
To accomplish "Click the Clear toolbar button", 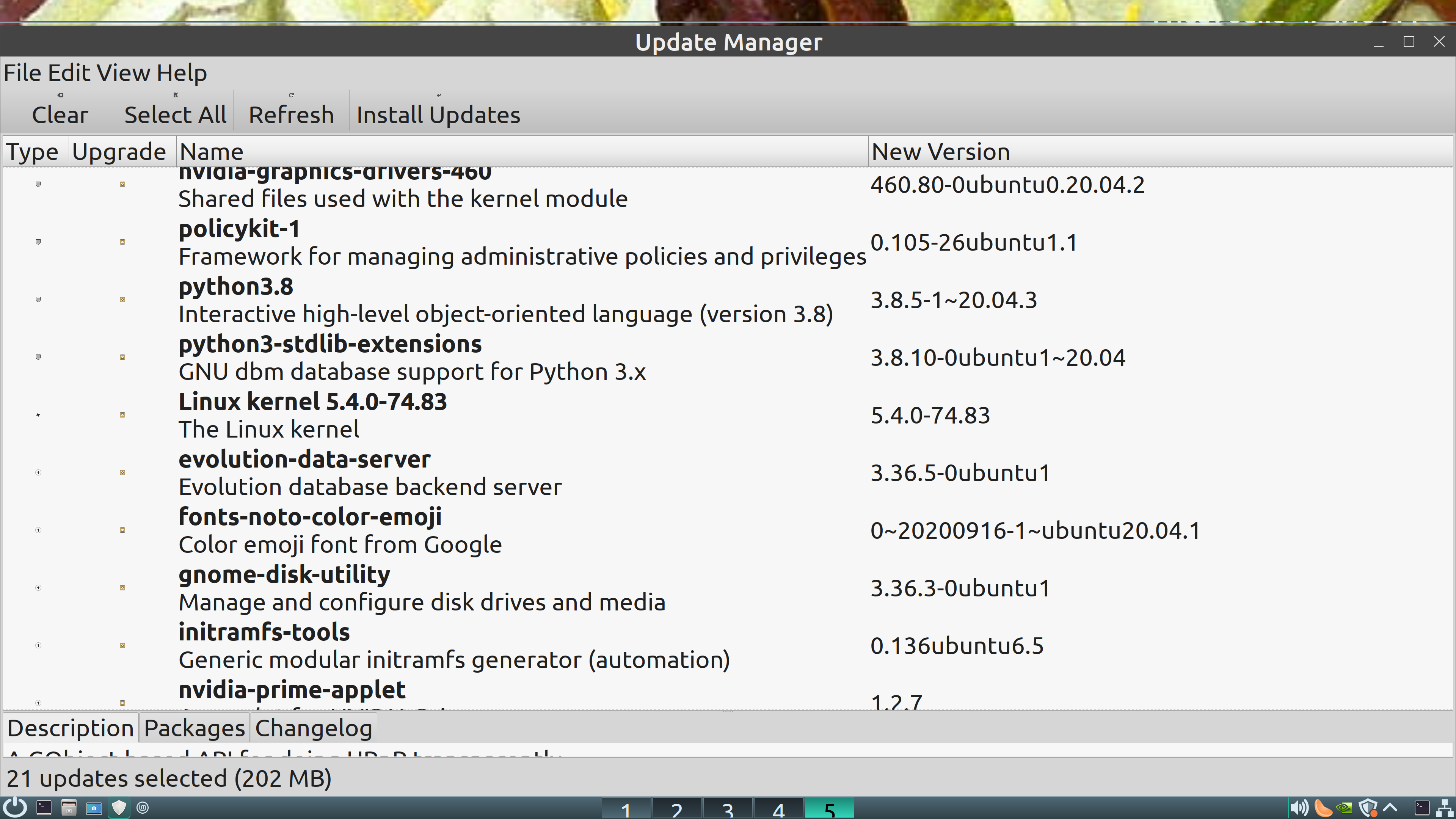I will [60, 110].
